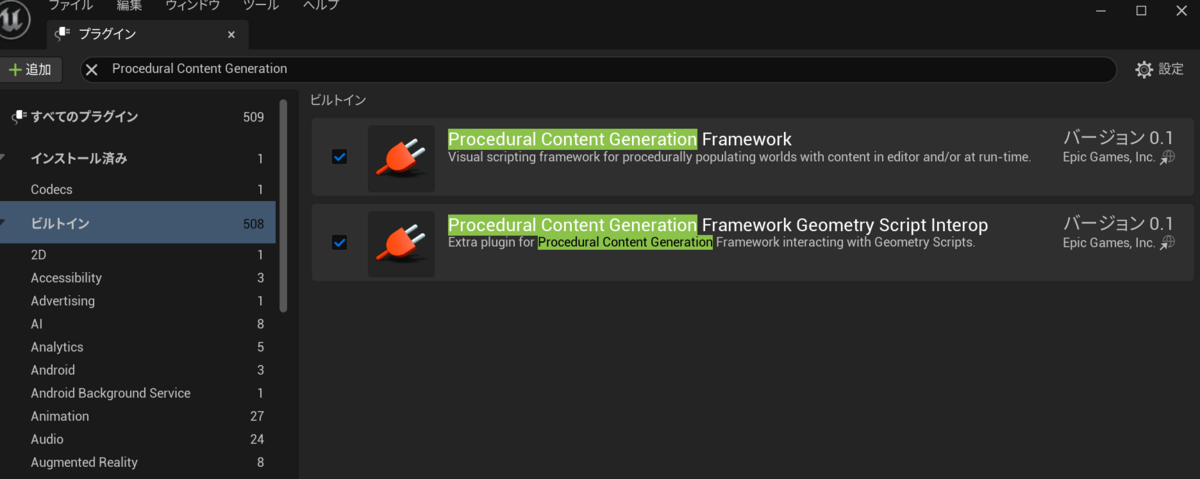Click the 508 count beside ビルトイン
1200x479 pixels.
253,224
